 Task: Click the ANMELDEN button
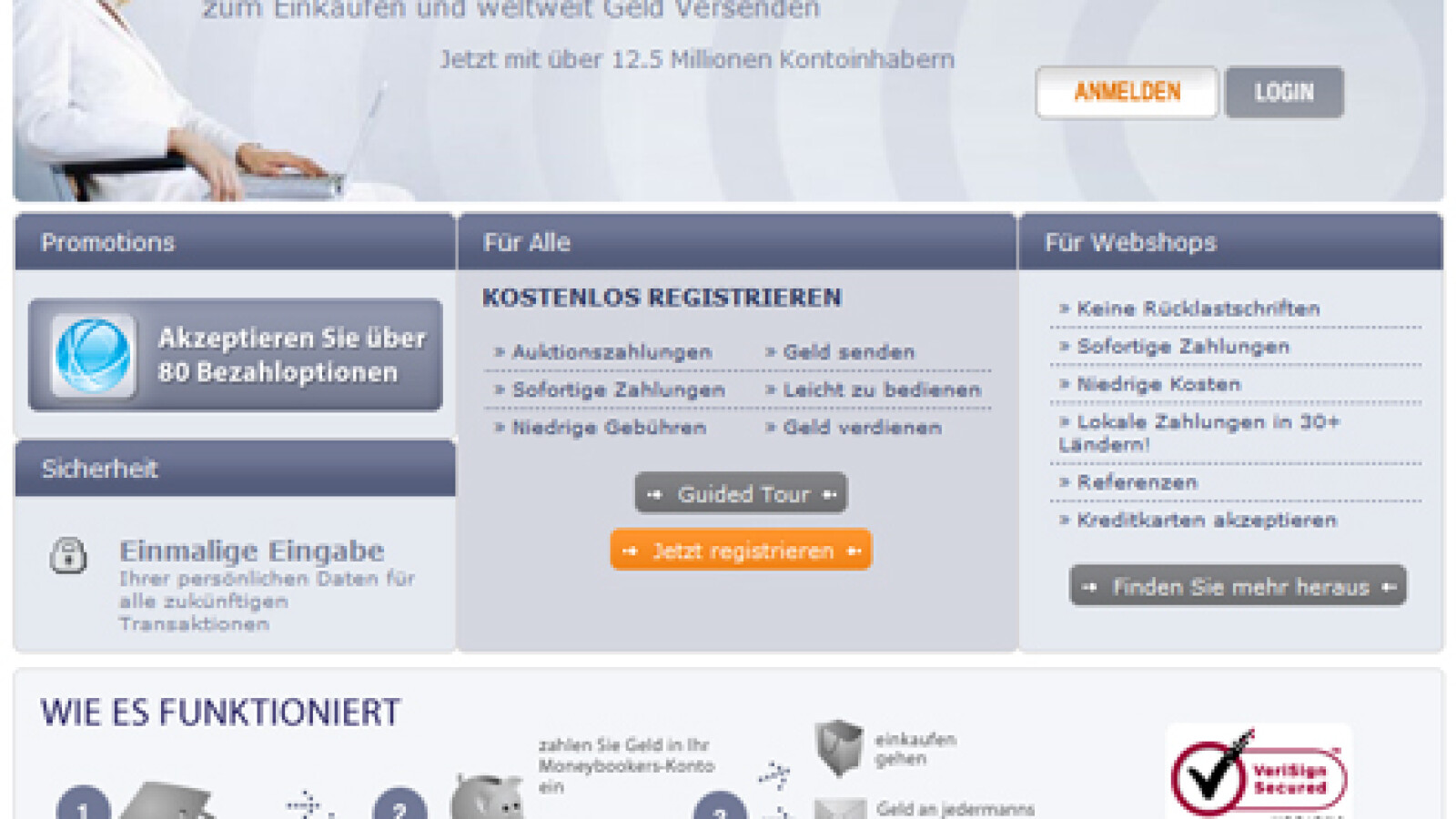1126,92
